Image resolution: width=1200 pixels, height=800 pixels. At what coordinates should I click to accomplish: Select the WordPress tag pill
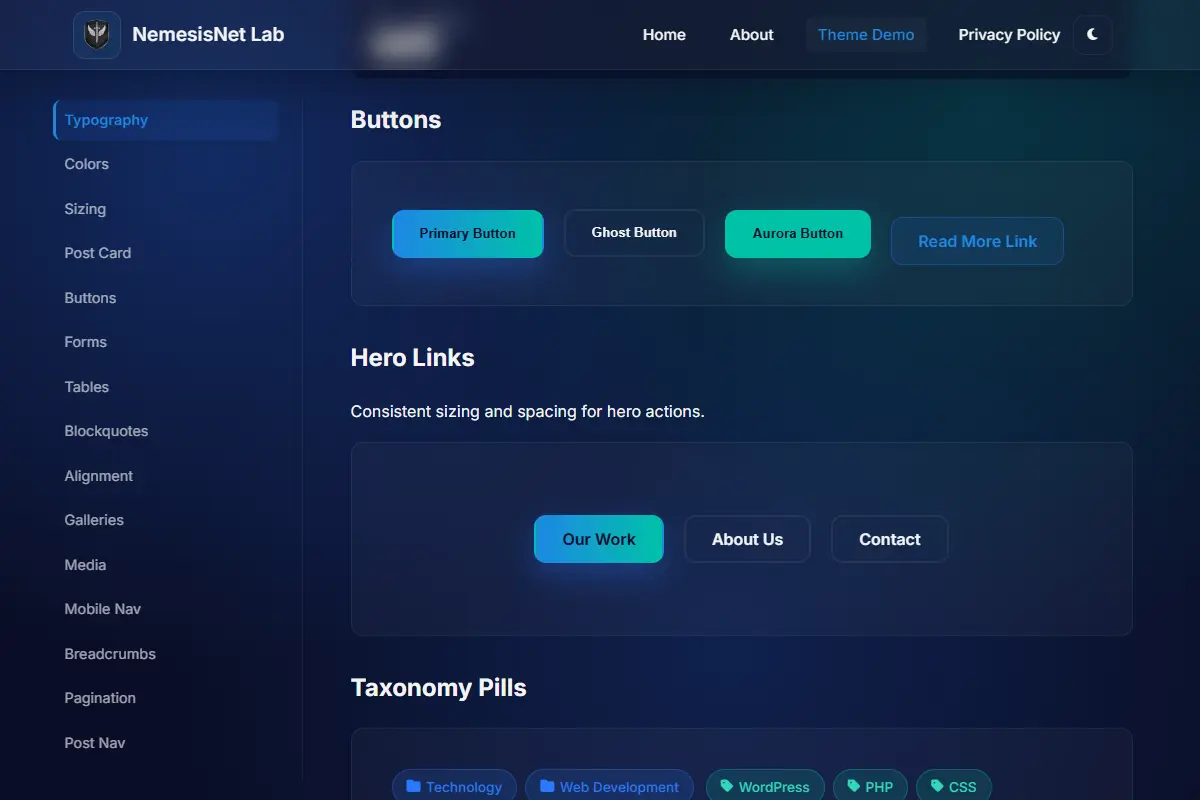tap(765, 787)
